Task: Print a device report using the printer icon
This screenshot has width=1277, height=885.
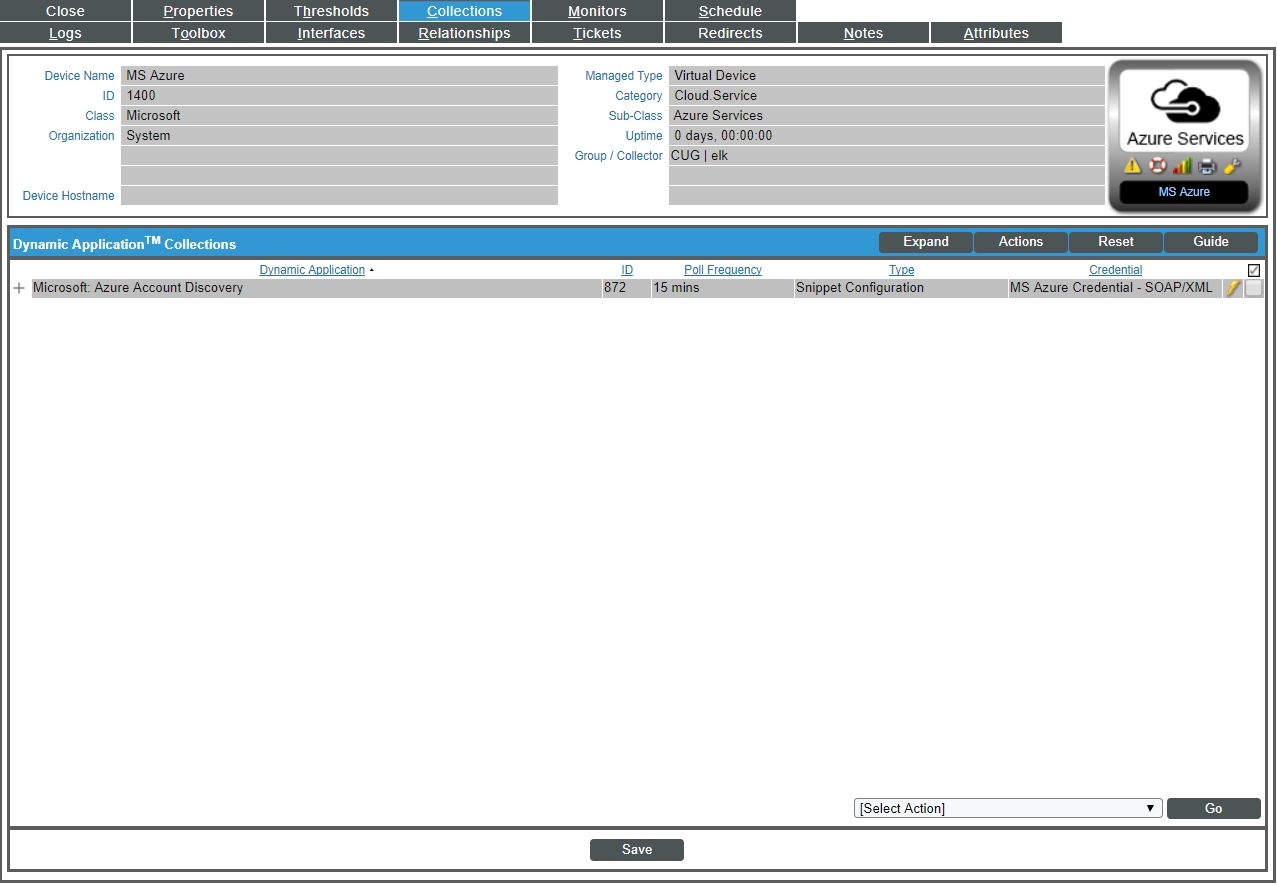Action: coord(1206,165)
